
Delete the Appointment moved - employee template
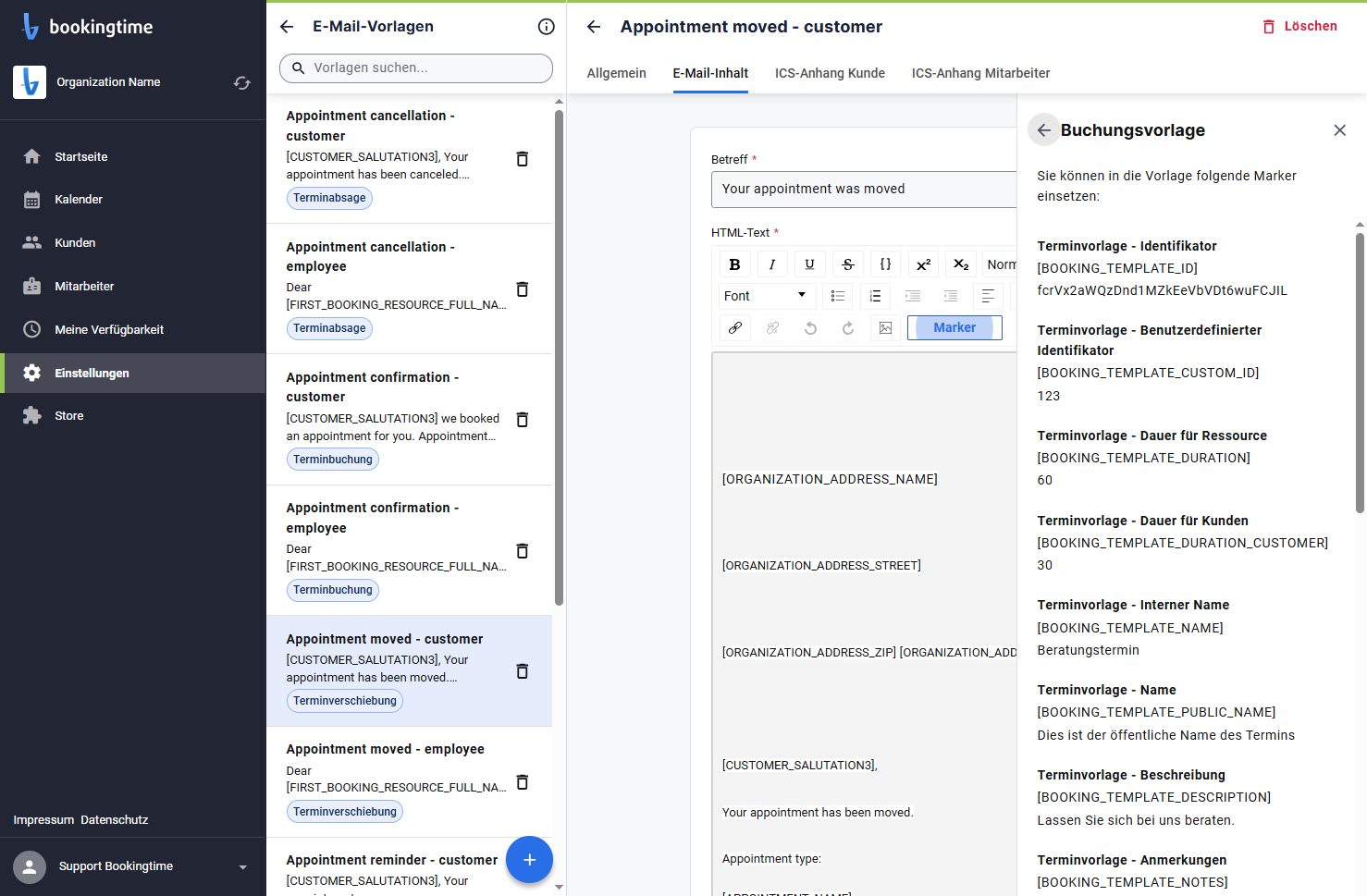[523, 782]
